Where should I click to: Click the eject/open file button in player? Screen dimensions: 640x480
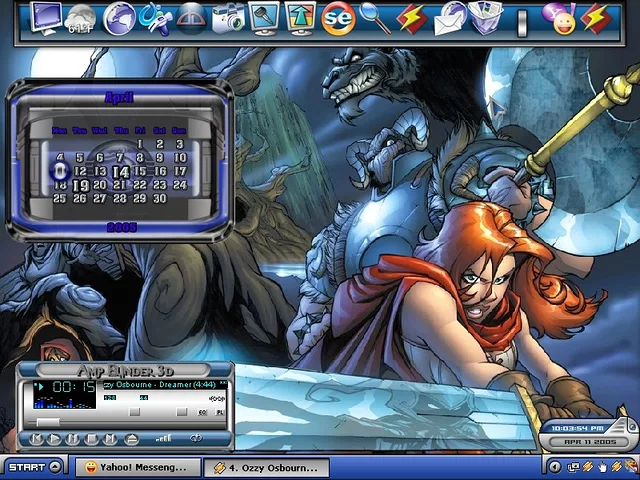[x=132, y=439]
